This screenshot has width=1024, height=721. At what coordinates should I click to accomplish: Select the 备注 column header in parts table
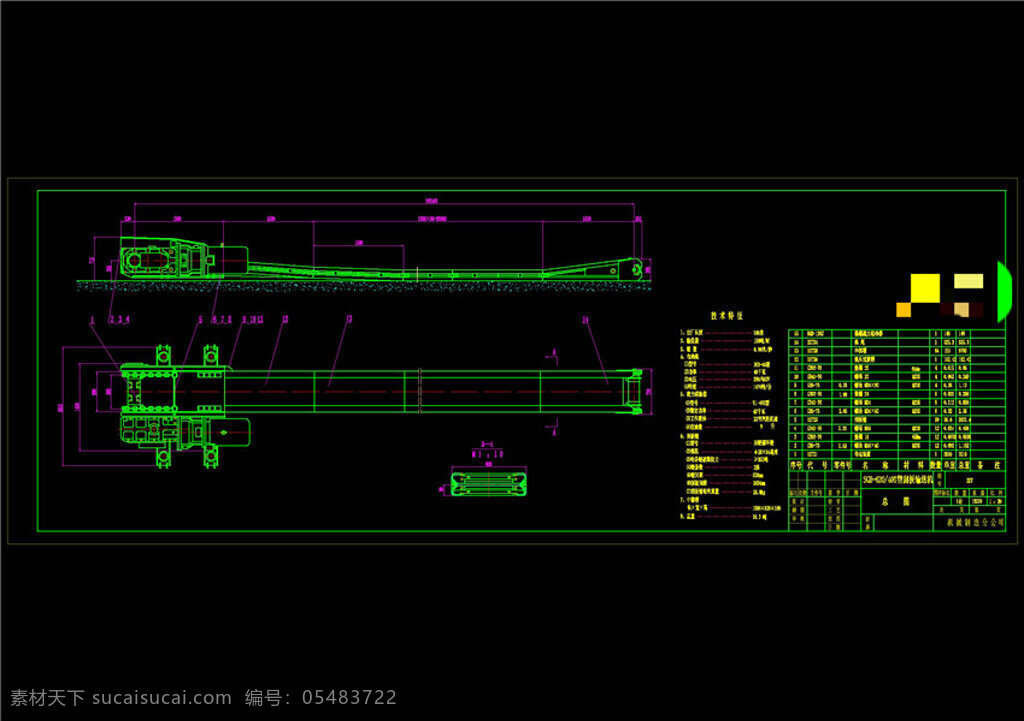click(987, 466)
